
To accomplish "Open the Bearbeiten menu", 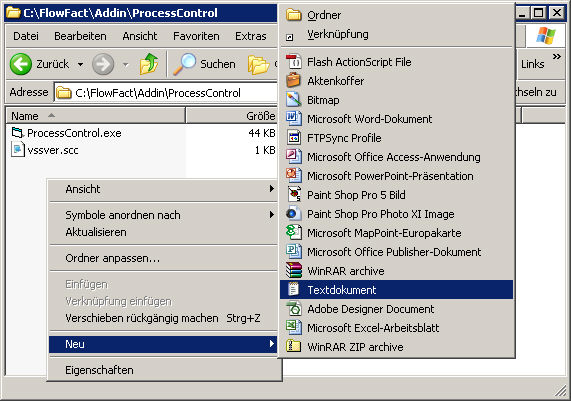I will coord(80,36).
